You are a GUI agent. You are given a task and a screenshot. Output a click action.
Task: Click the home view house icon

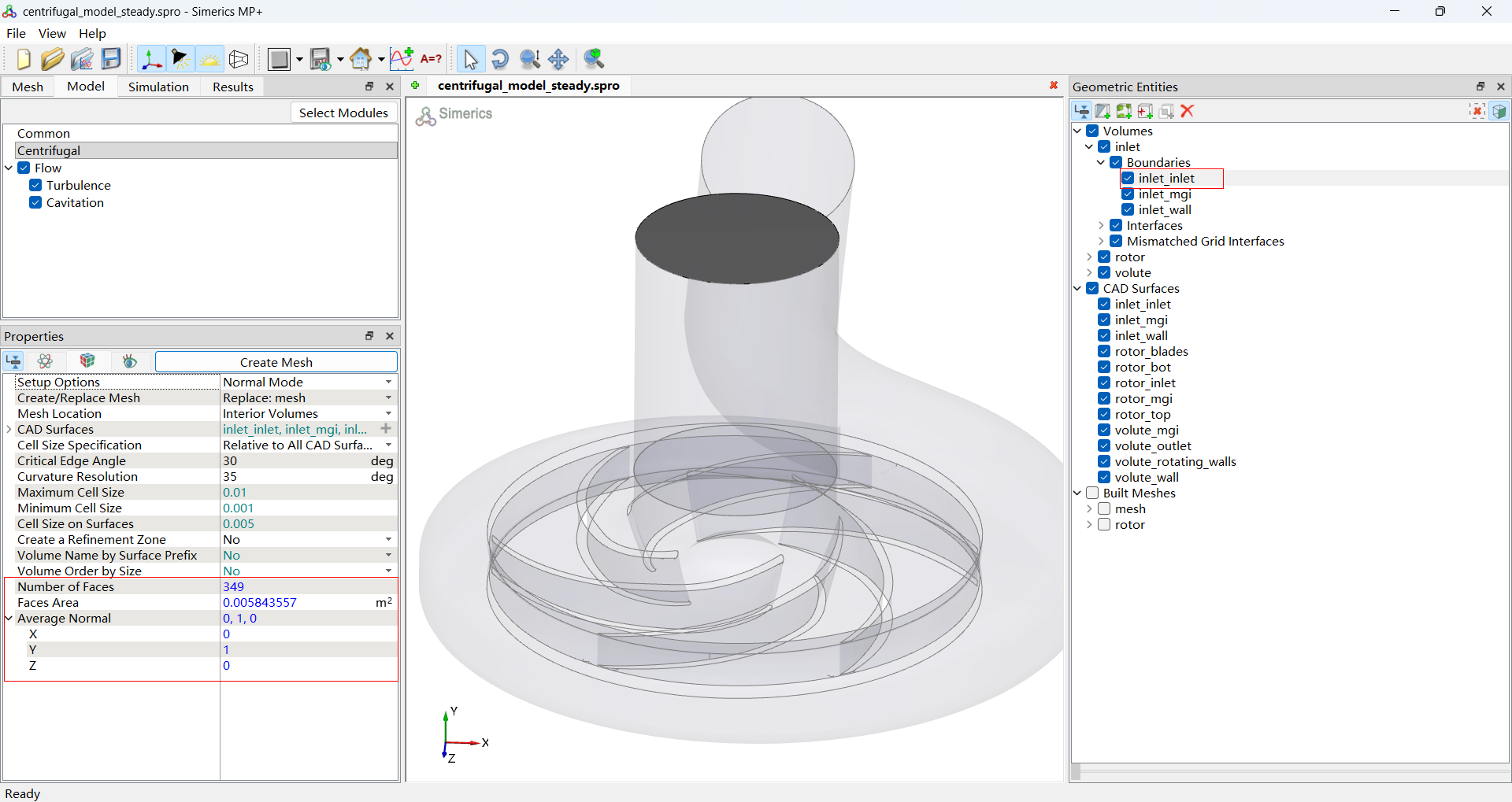361,59
